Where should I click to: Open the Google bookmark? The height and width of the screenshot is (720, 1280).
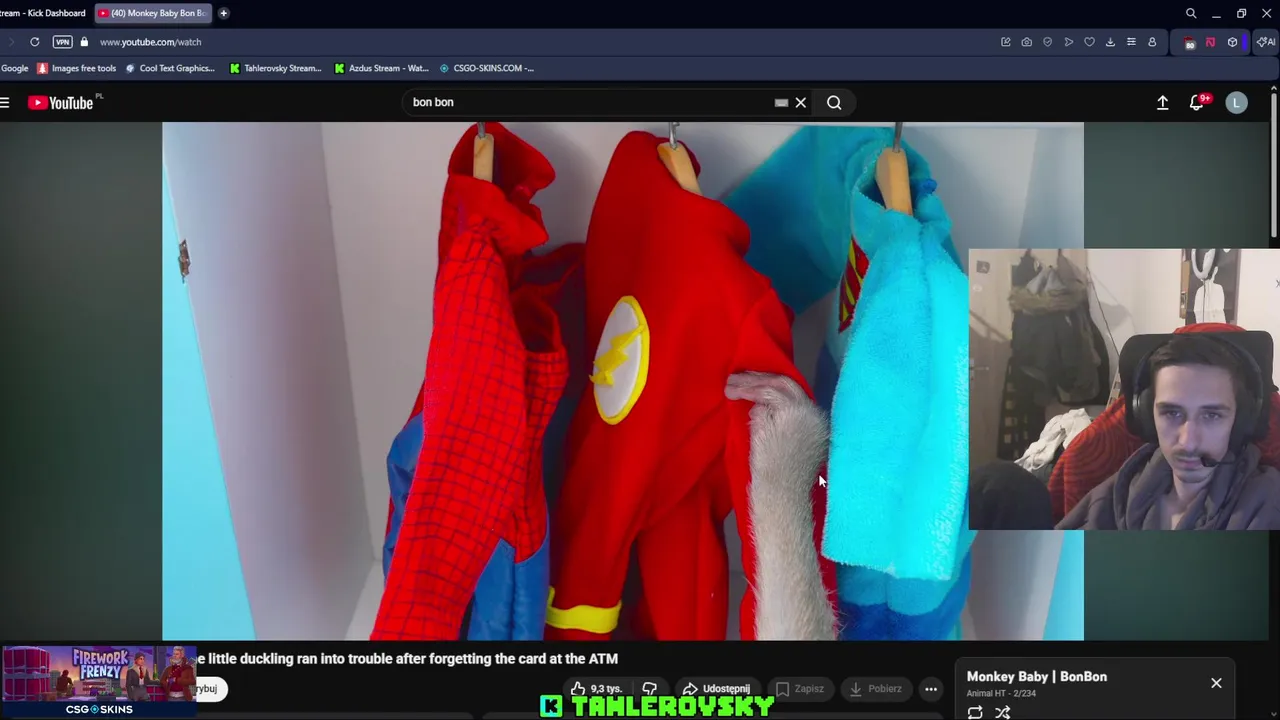14,68
